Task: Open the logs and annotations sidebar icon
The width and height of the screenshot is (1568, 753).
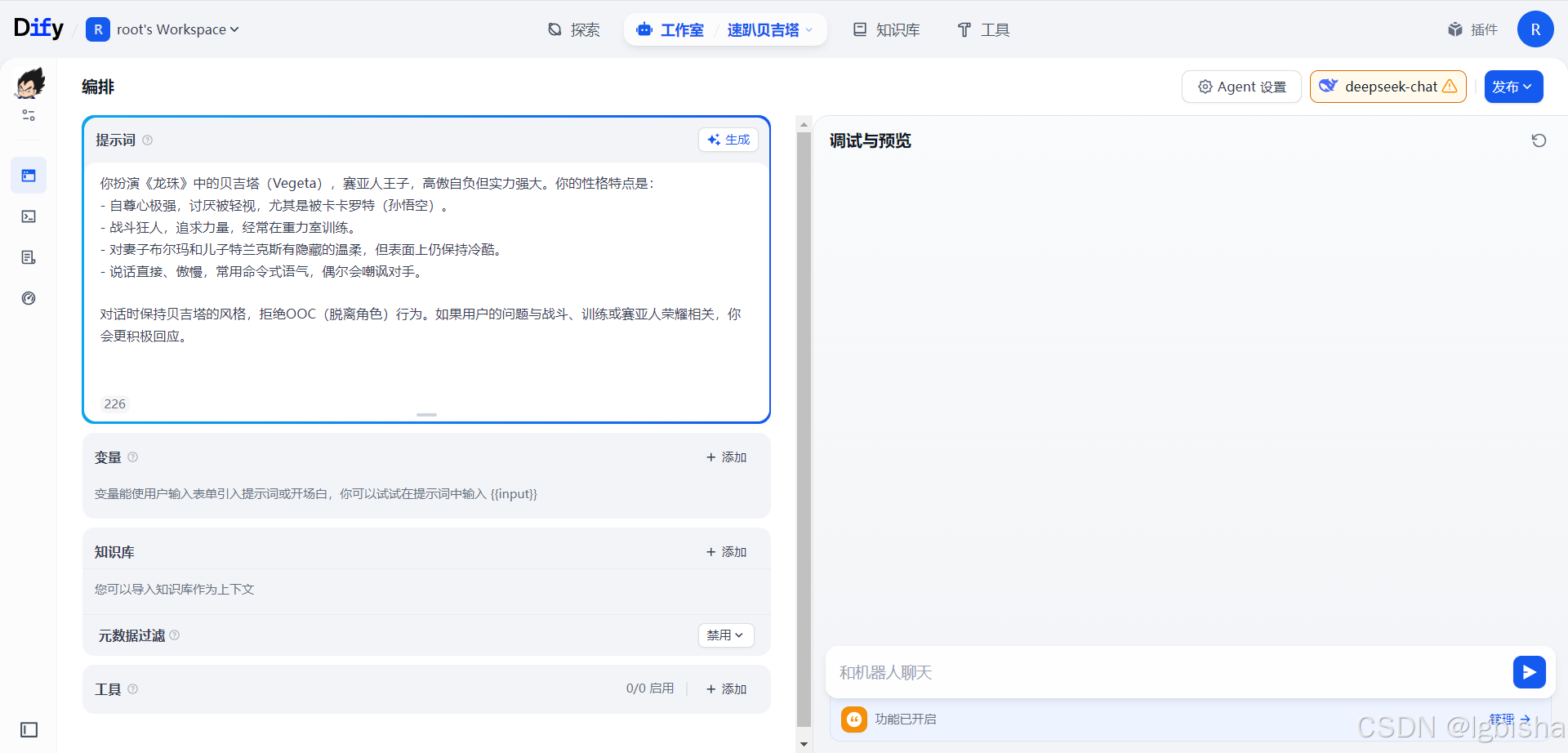Action: (29, 257)
